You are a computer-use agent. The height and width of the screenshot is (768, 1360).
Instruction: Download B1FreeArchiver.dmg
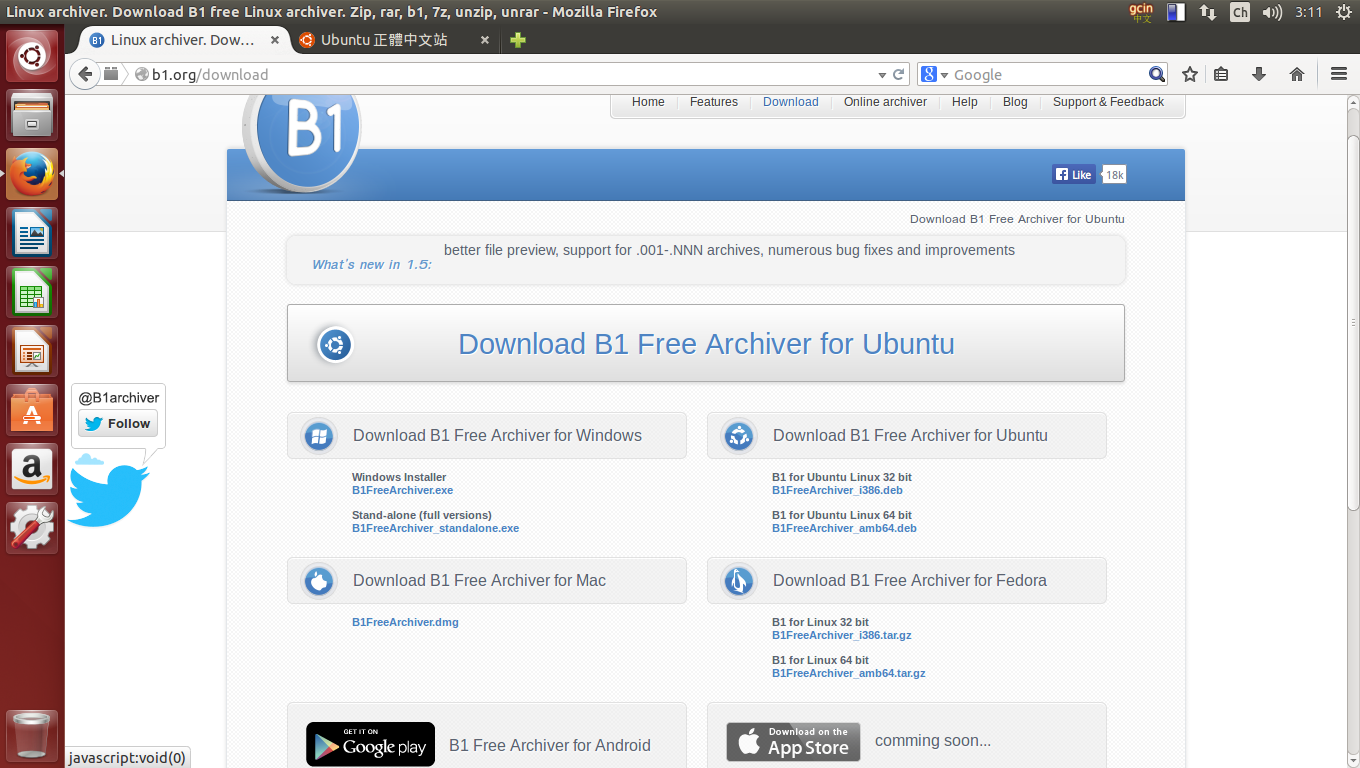click(x=405, y=622)
